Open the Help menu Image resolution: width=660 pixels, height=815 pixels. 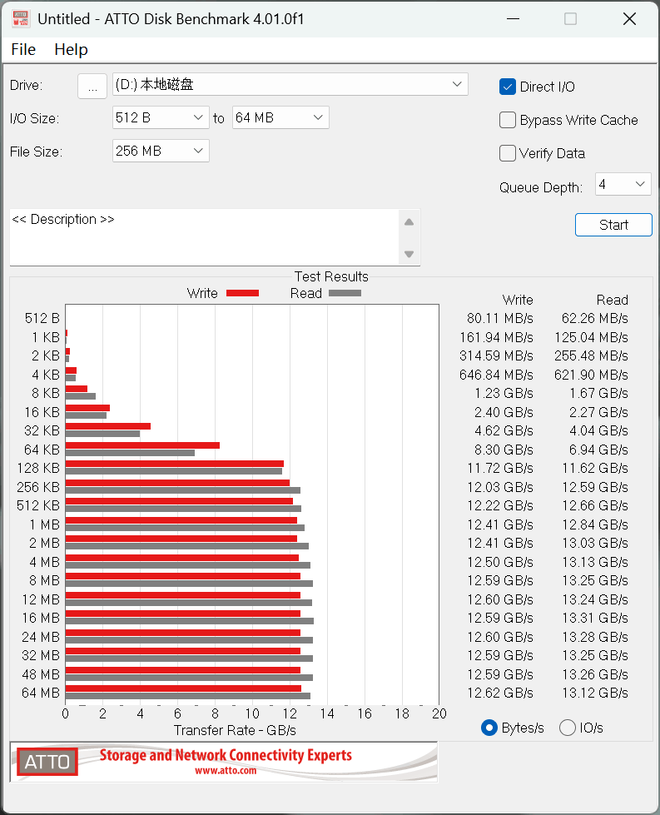tap(71, 49)
